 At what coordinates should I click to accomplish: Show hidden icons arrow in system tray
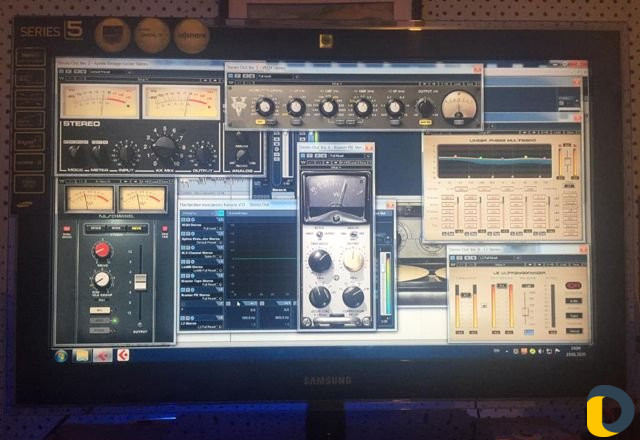pos(507,351)
